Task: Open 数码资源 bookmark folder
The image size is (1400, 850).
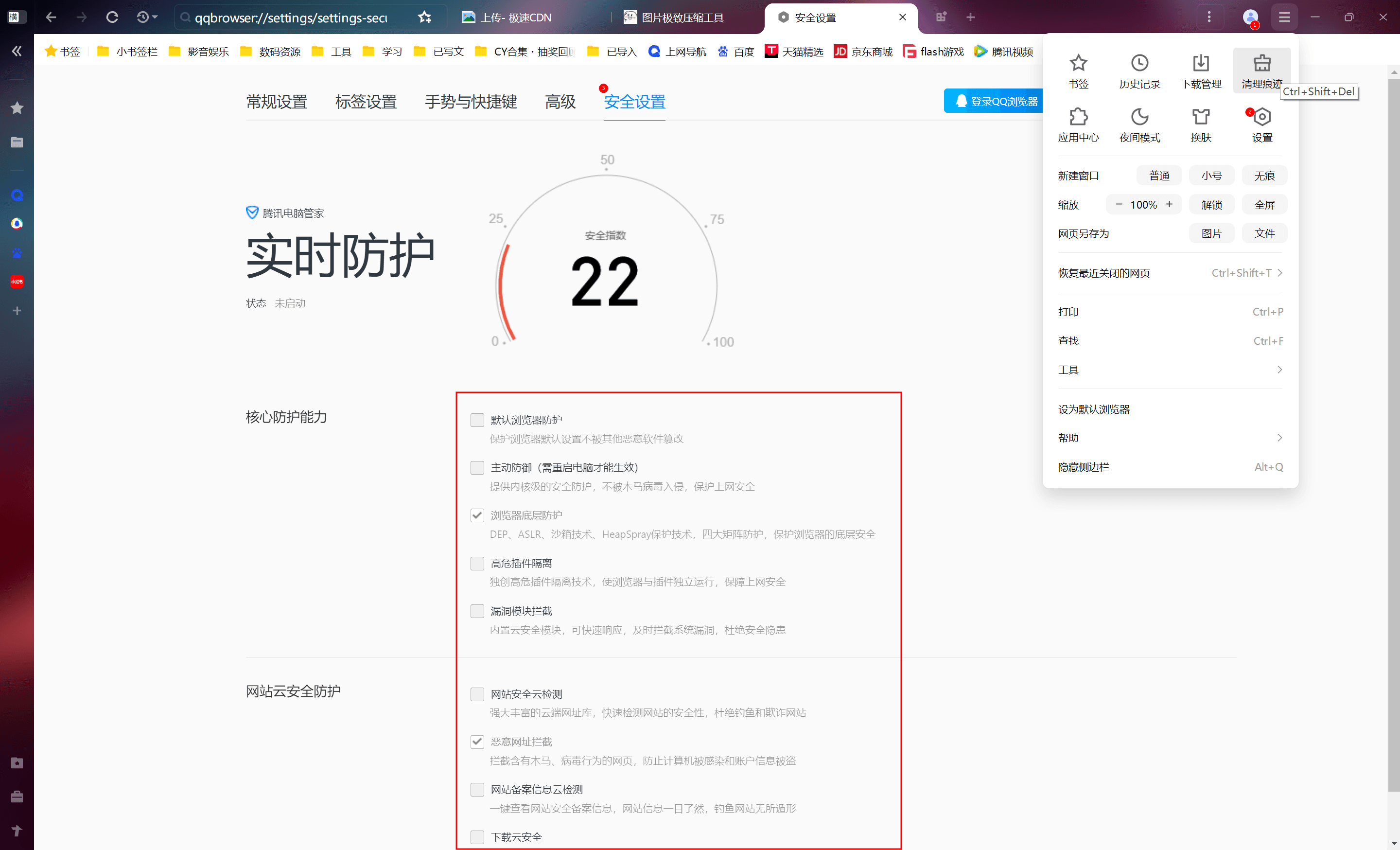Action: (270, 52)
